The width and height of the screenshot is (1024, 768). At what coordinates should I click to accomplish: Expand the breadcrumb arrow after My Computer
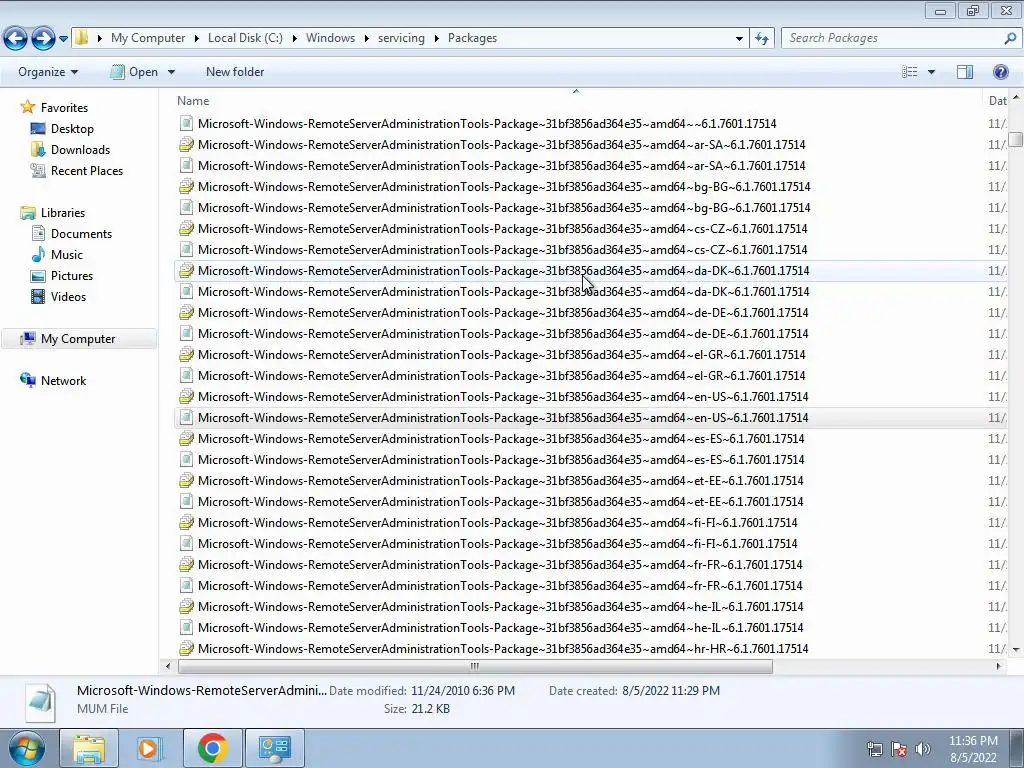point(197,38)
